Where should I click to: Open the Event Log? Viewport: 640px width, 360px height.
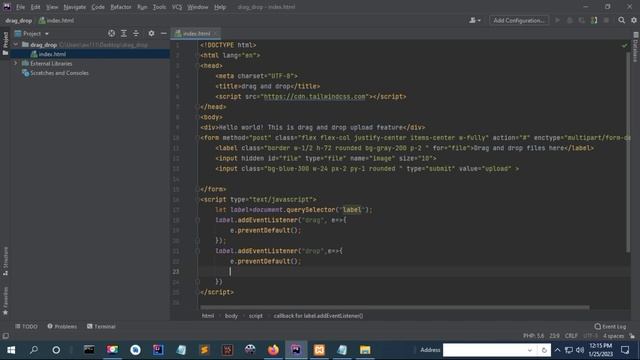[x=610, y=327]
